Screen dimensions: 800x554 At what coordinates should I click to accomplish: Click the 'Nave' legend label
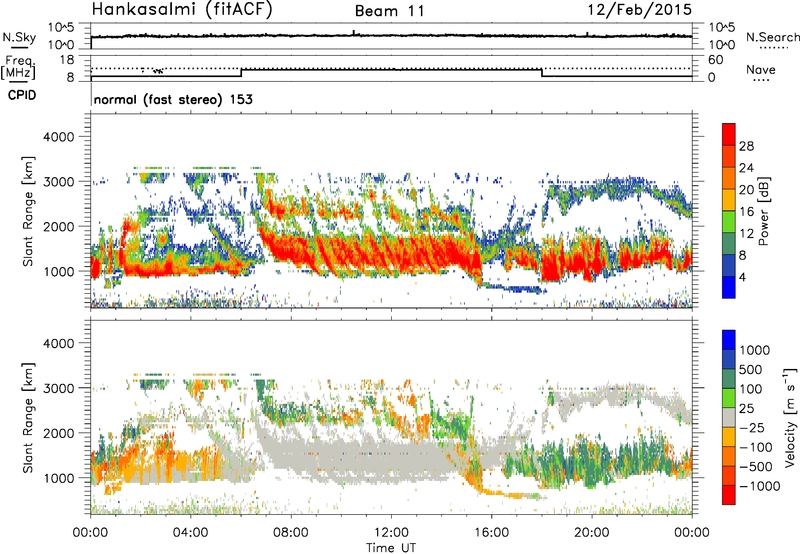[761, 69]
